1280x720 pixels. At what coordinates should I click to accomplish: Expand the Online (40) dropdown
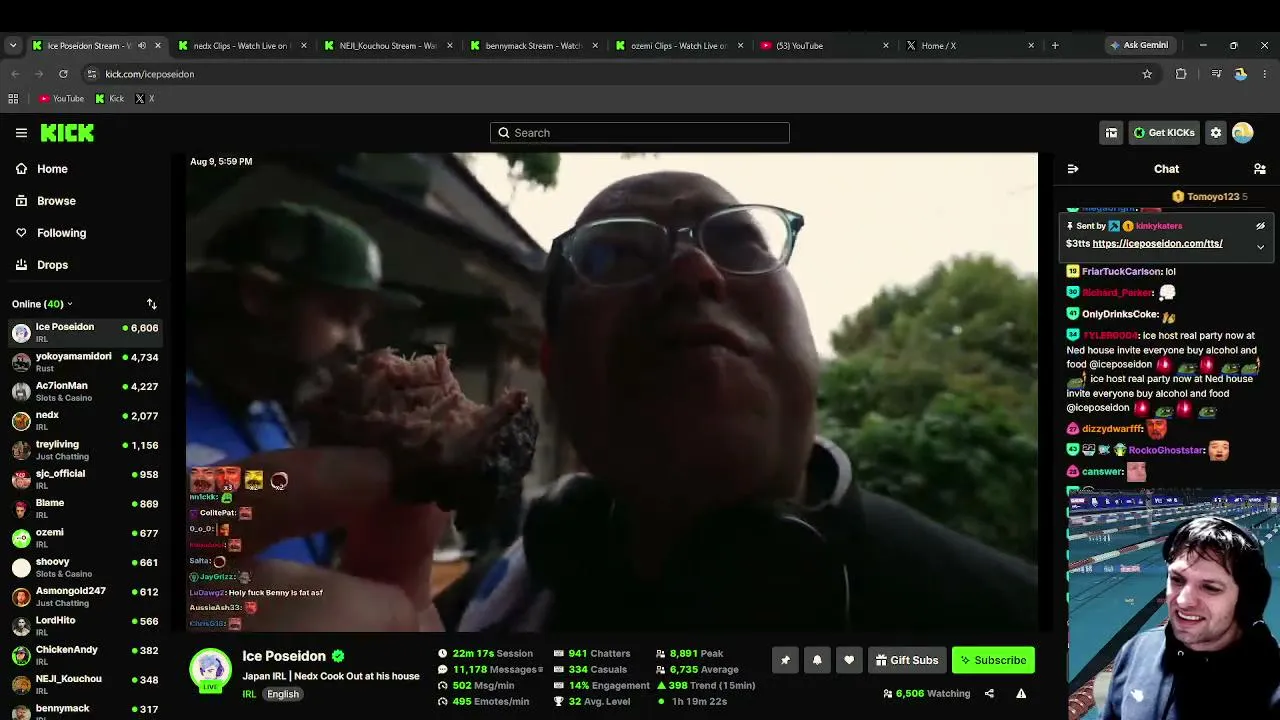pyautogui.click(x=42, y=304)
